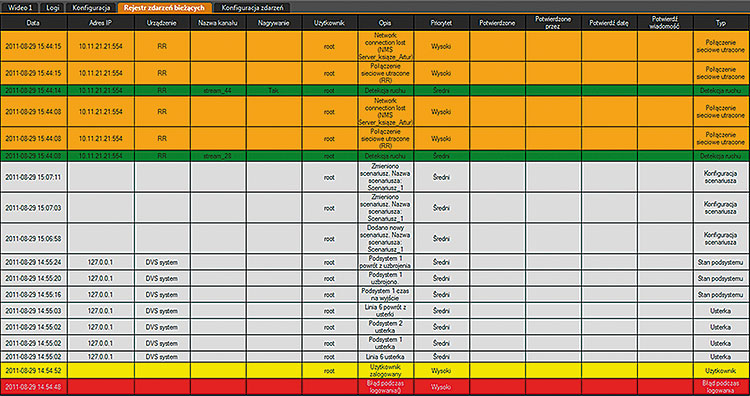Sort by the Data column header

[33, 22]
